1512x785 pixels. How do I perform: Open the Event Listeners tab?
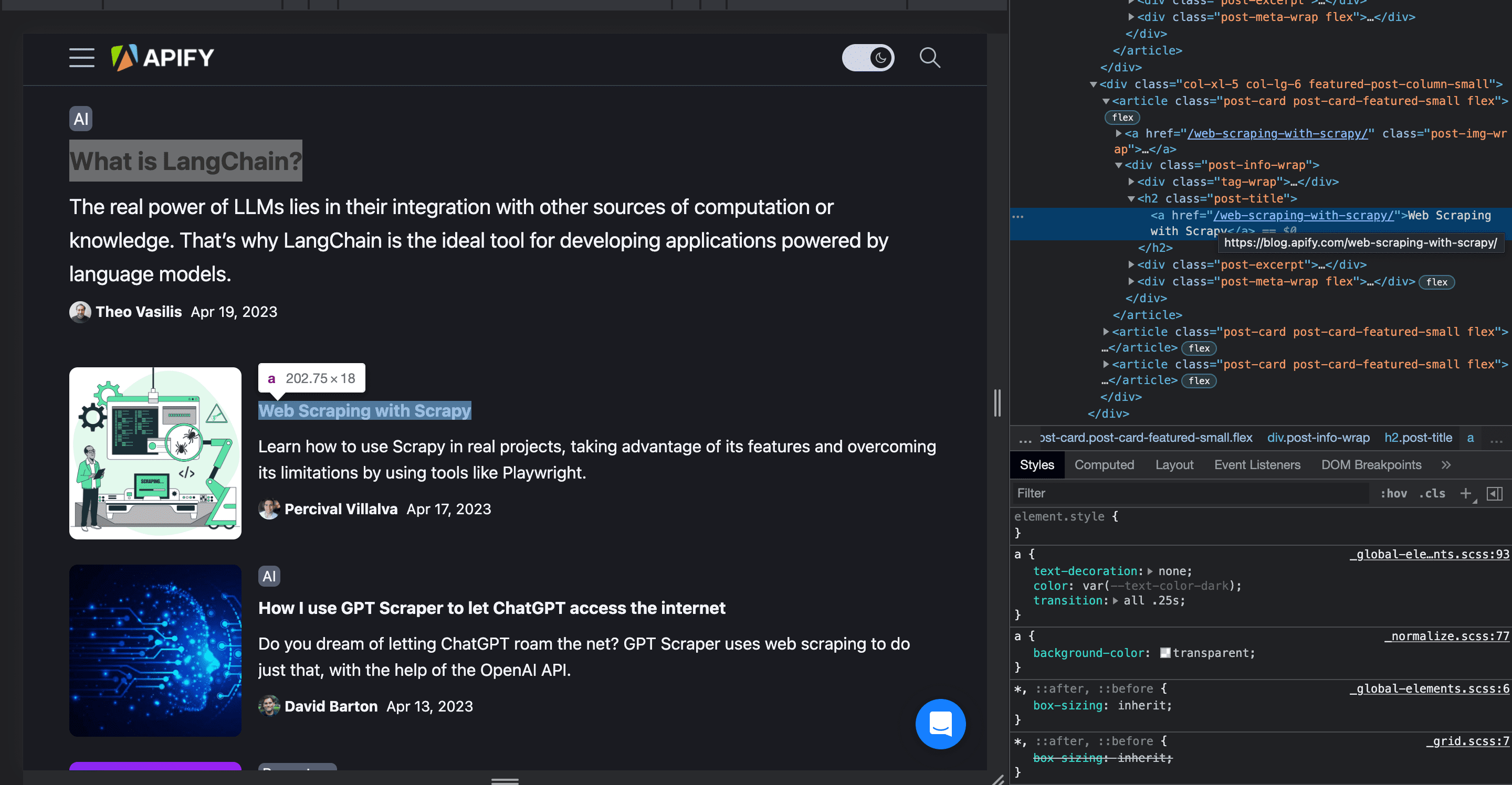[x=1257, y=465]
